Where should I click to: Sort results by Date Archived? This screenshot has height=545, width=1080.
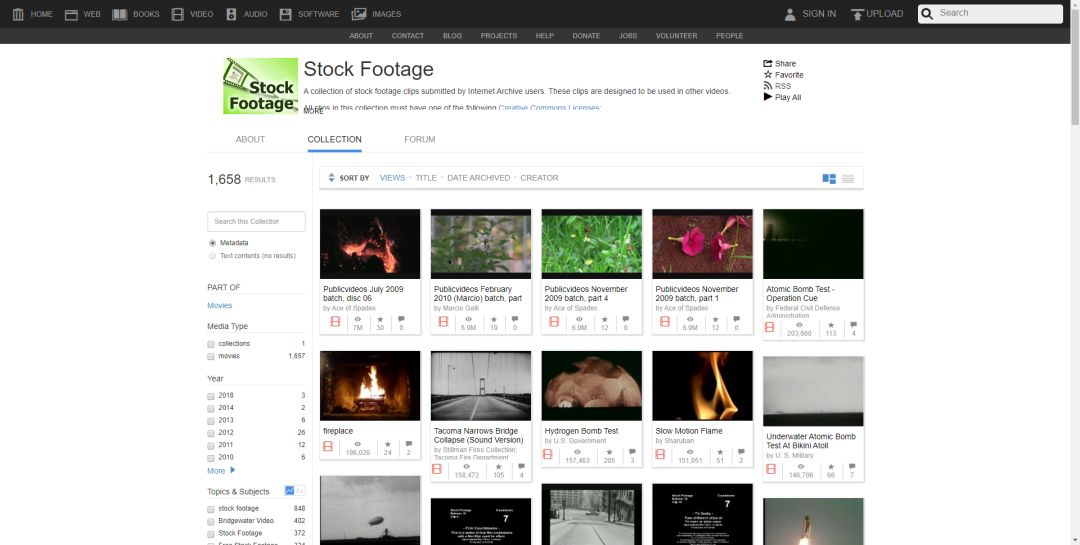(478, 178)
